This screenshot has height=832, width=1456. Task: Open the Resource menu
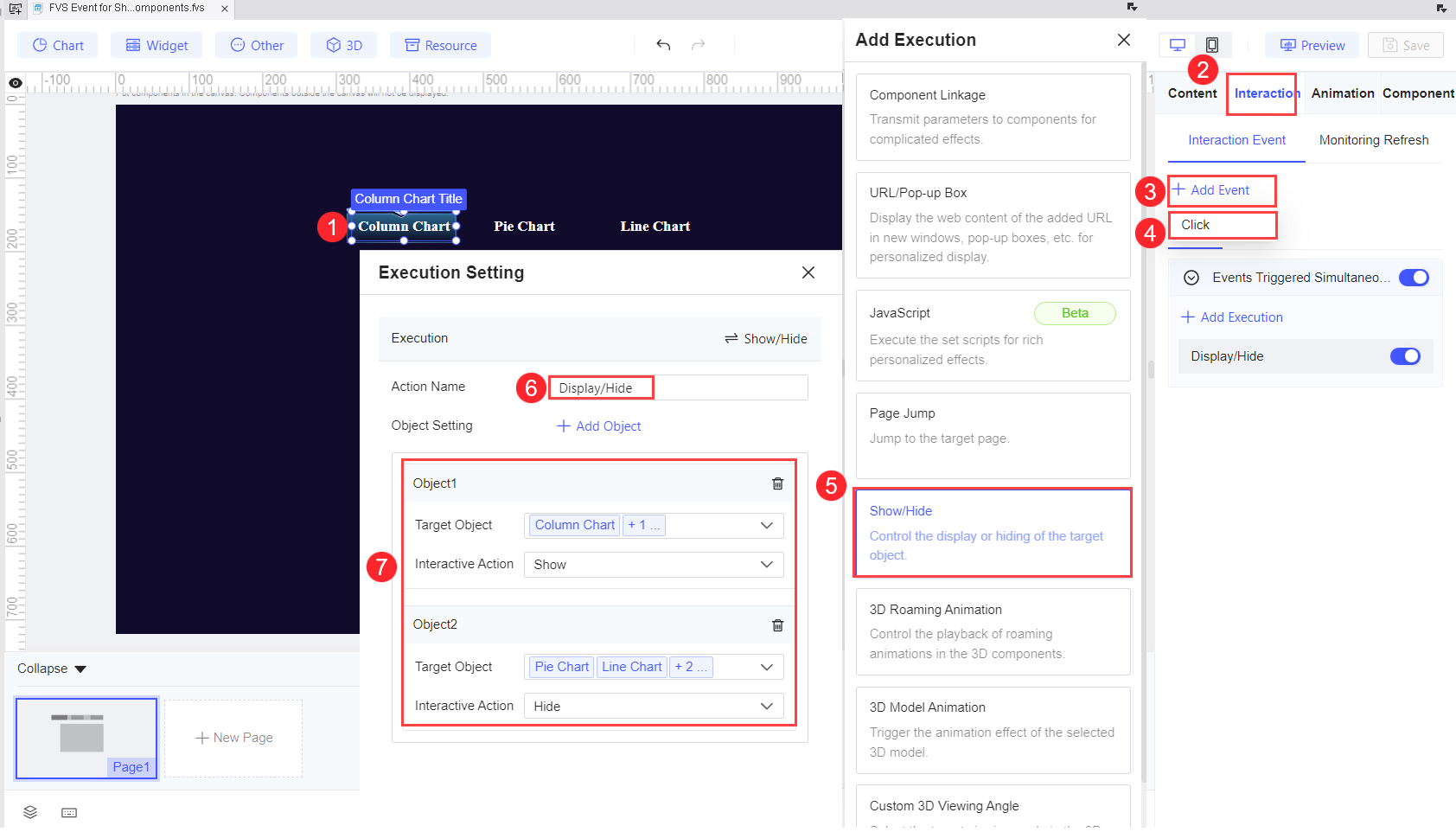[x=441, y=45]
